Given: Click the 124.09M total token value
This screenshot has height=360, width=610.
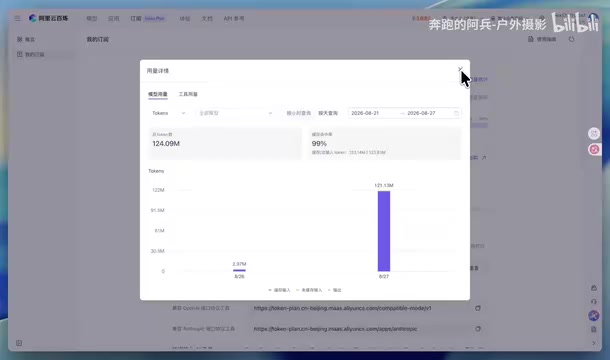Looking at the screenshot, I should (x=166, y=144).
